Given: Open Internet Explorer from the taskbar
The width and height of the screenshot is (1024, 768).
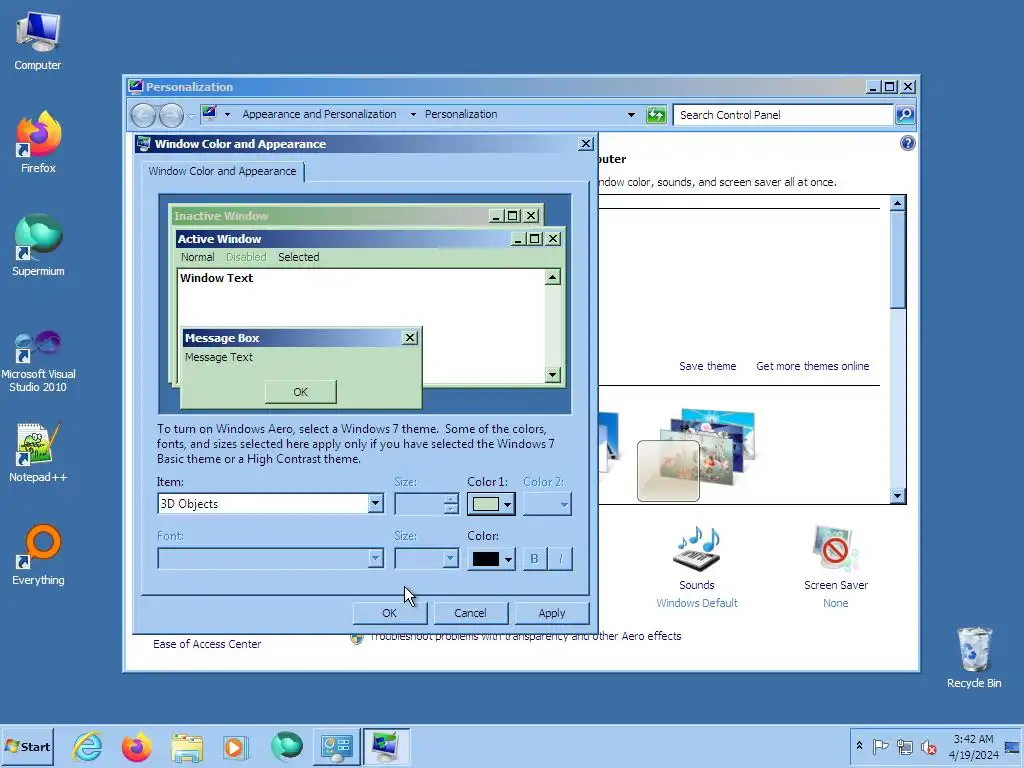Looking at the screenshot, I should coord(87,746).
